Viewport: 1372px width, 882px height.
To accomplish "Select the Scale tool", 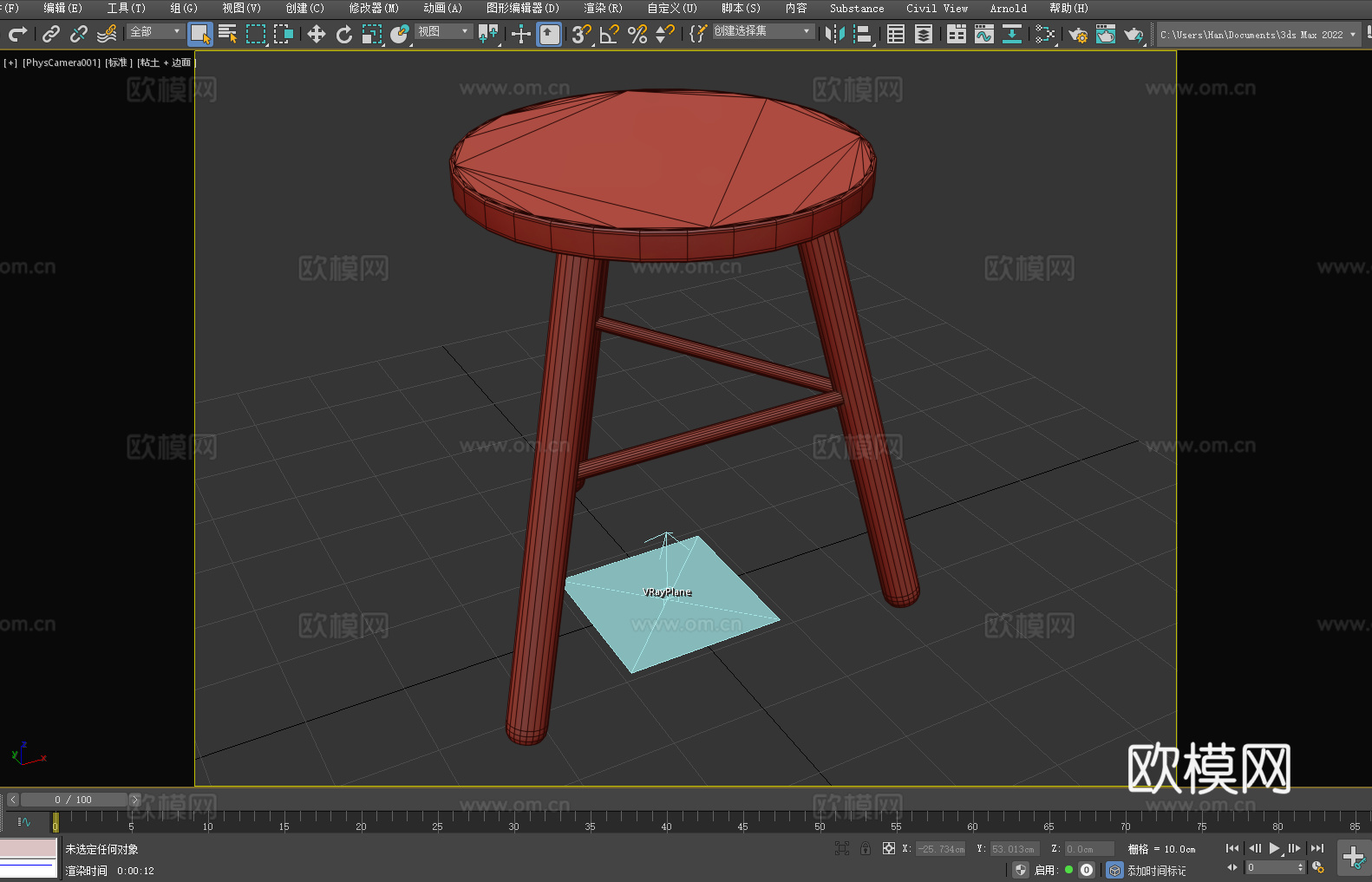I will coord(372,34).
